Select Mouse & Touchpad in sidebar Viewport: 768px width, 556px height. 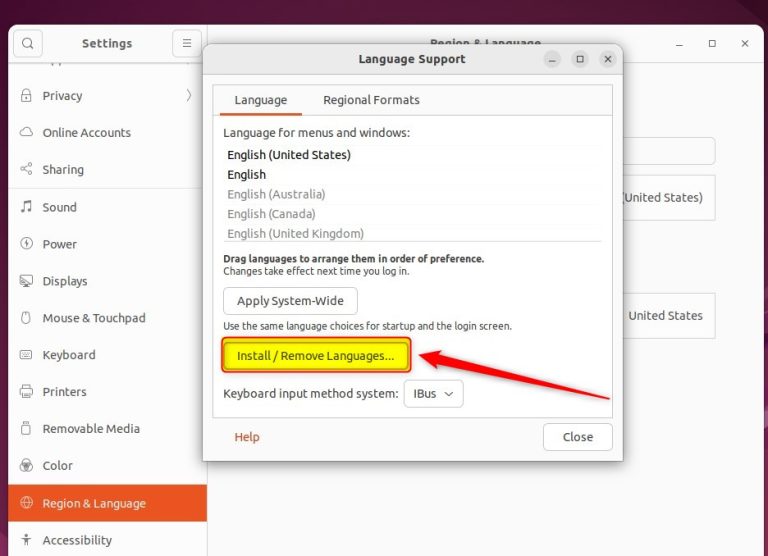[107, 317]
